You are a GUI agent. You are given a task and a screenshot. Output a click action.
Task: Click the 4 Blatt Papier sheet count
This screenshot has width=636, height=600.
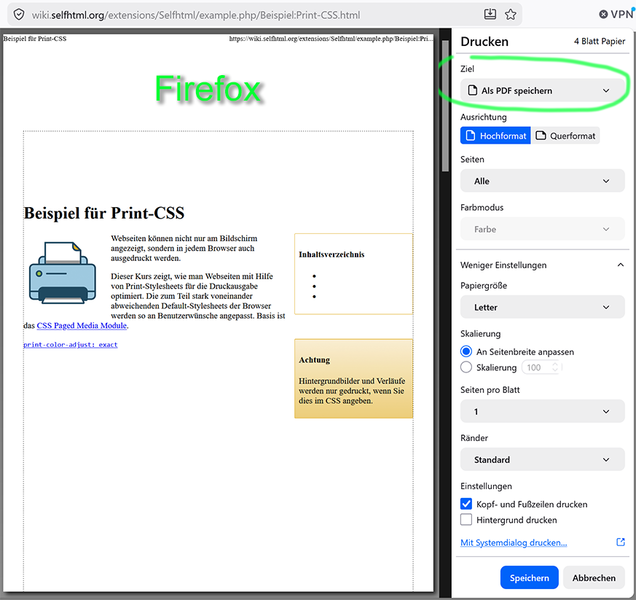coord(599,41)
